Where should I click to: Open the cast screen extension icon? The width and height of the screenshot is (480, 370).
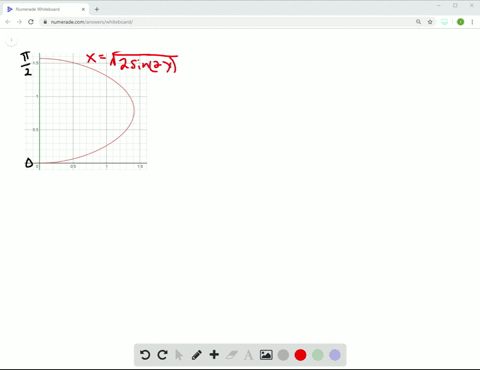coord(444,22)
